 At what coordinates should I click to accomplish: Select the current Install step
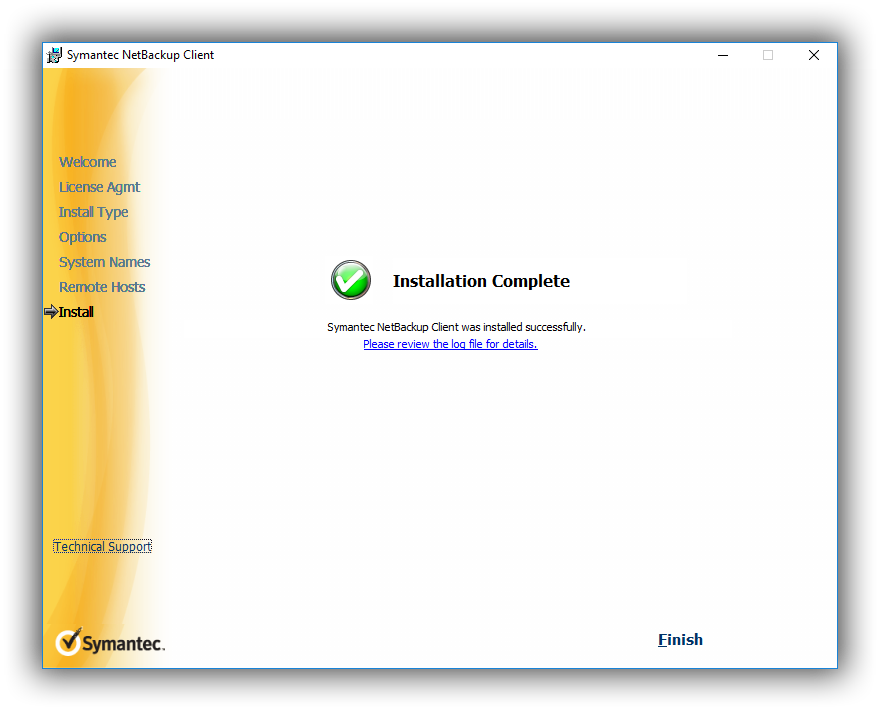76,312
